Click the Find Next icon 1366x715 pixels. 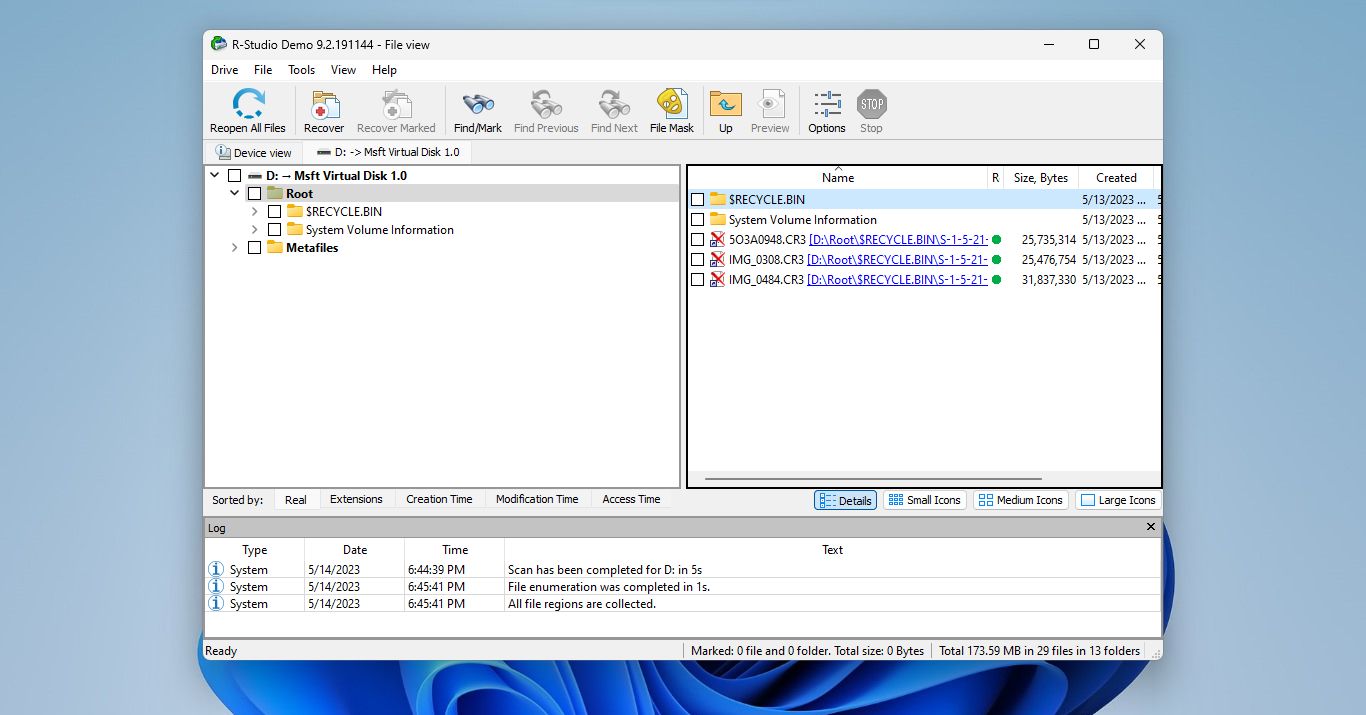(614, 104)
